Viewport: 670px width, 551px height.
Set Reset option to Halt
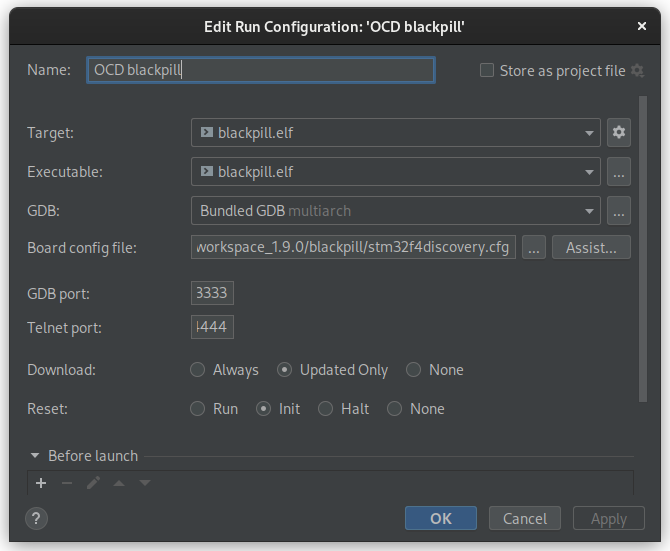tap(324, 409)
